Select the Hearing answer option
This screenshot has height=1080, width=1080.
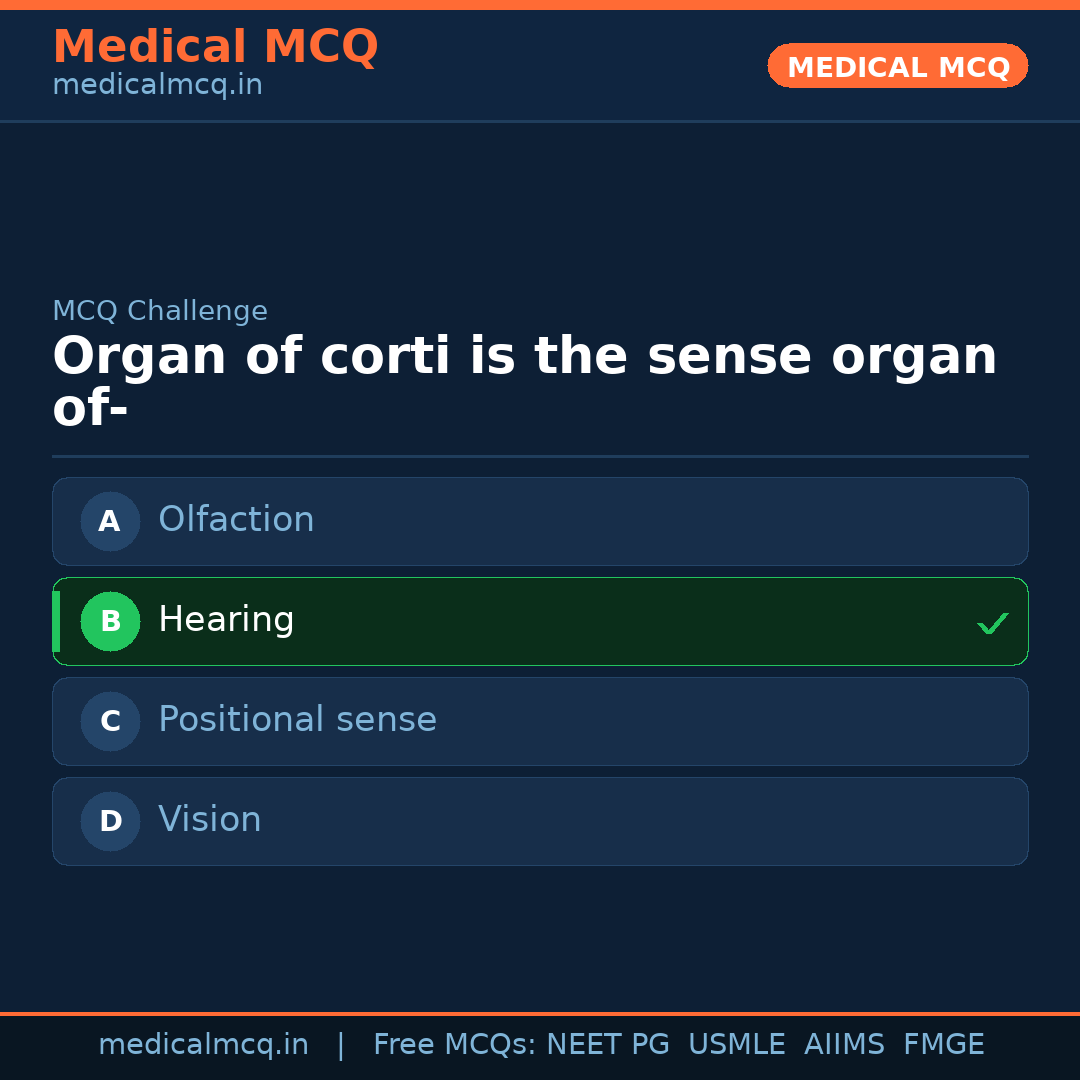pos(540,621)
